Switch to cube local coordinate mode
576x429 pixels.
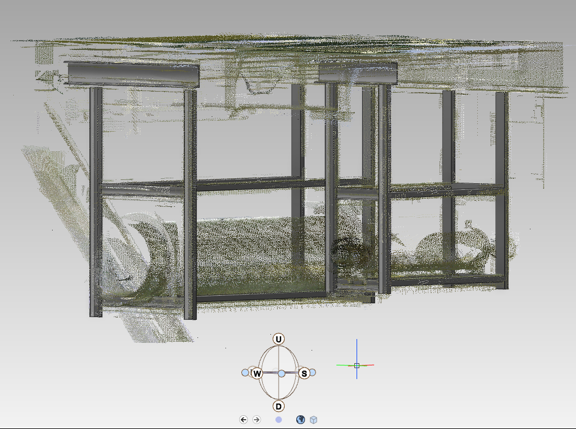[x=313, y=419]
